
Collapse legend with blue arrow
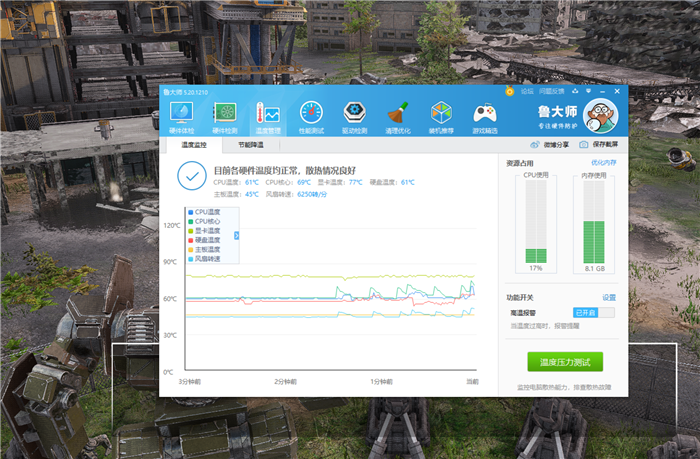[x=237, y=235]
